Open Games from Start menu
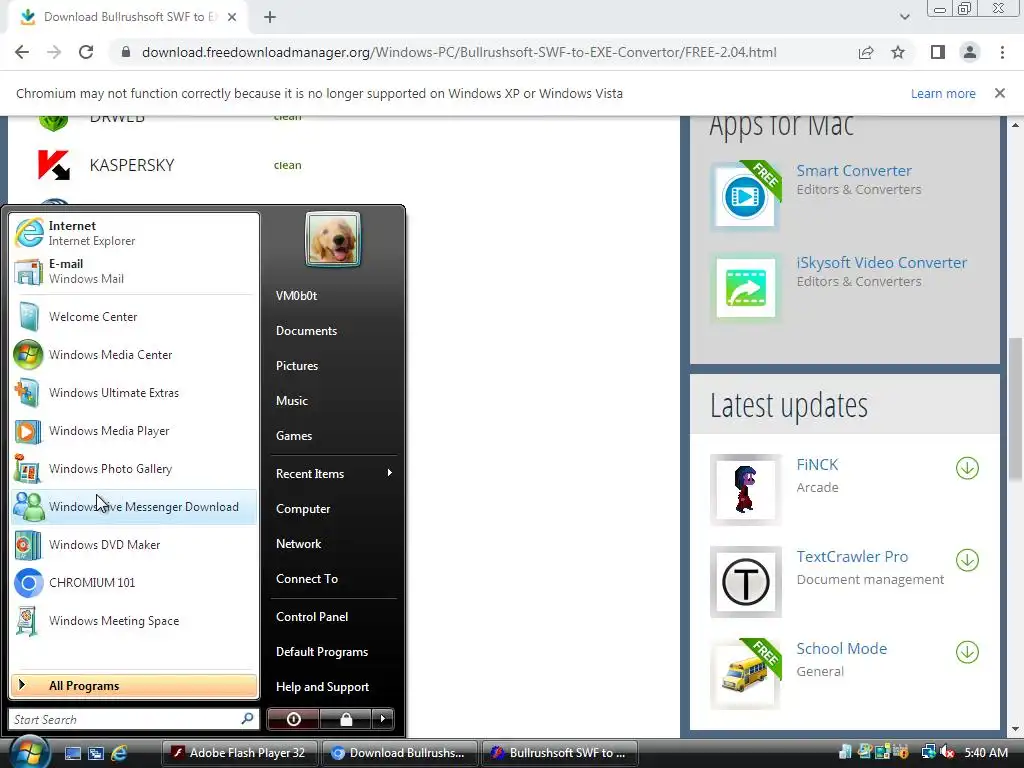 coord(333,436)
